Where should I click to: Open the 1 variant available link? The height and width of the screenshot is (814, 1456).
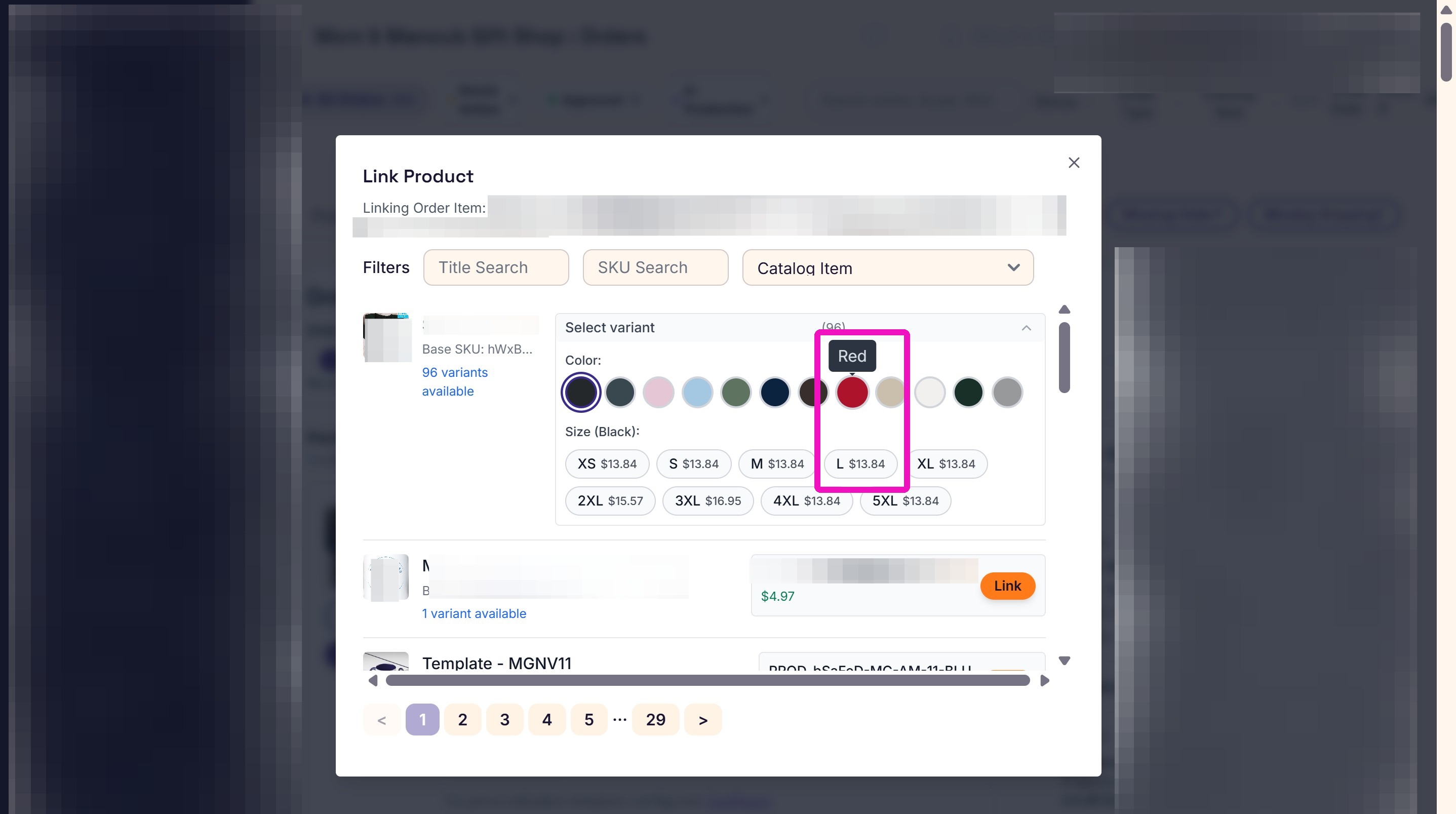click(x=474, y=614)
